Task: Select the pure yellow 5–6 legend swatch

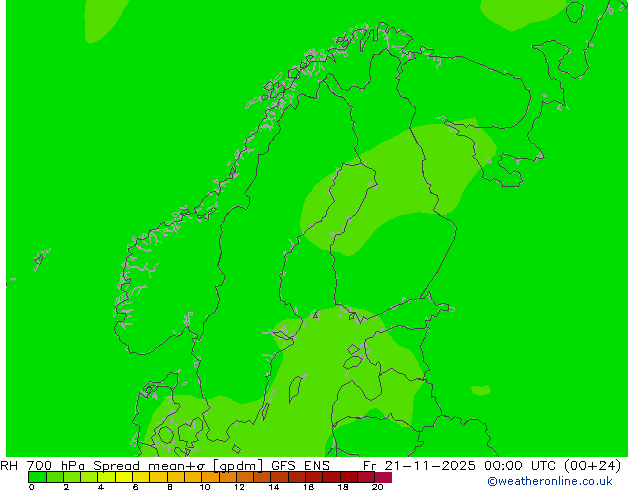Action: point(124,477)
